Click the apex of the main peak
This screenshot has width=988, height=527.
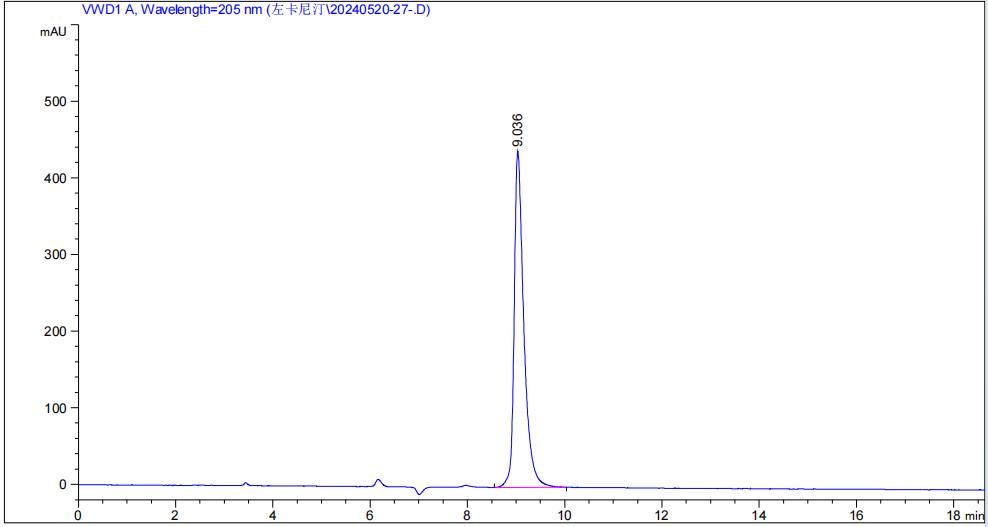517,151
